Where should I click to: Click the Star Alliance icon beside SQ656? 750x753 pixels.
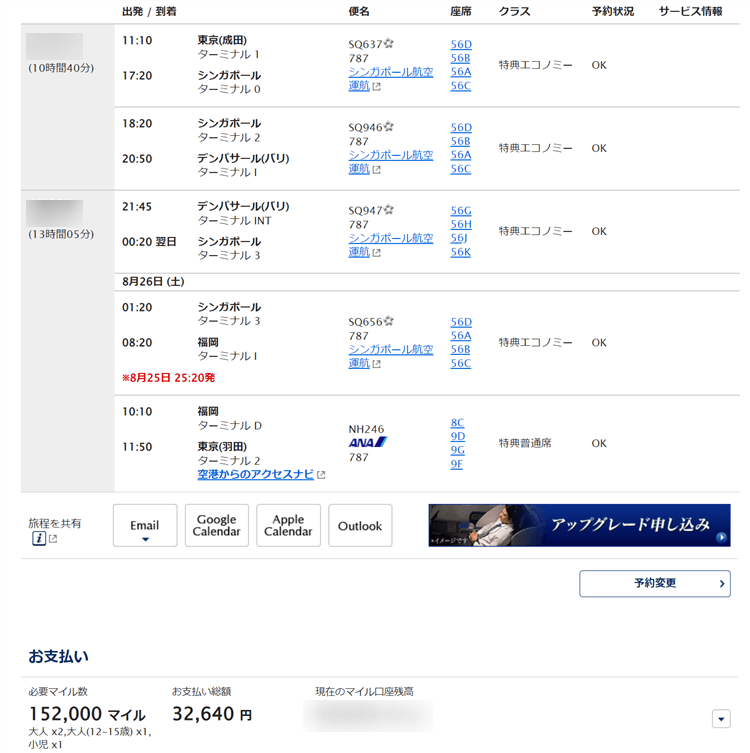[x=389, y=322]
